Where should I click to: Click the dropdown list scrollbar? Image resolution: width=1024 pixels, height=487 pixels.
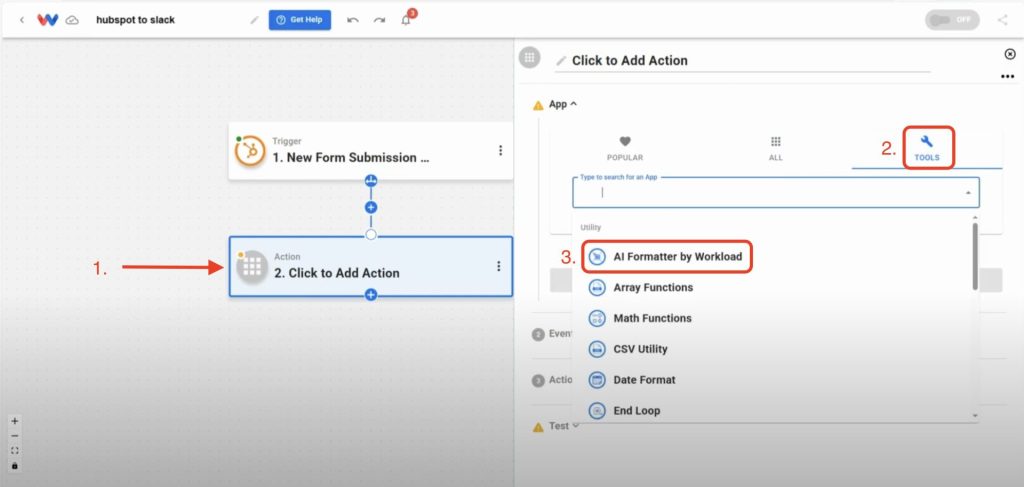[x=975, y=256]
